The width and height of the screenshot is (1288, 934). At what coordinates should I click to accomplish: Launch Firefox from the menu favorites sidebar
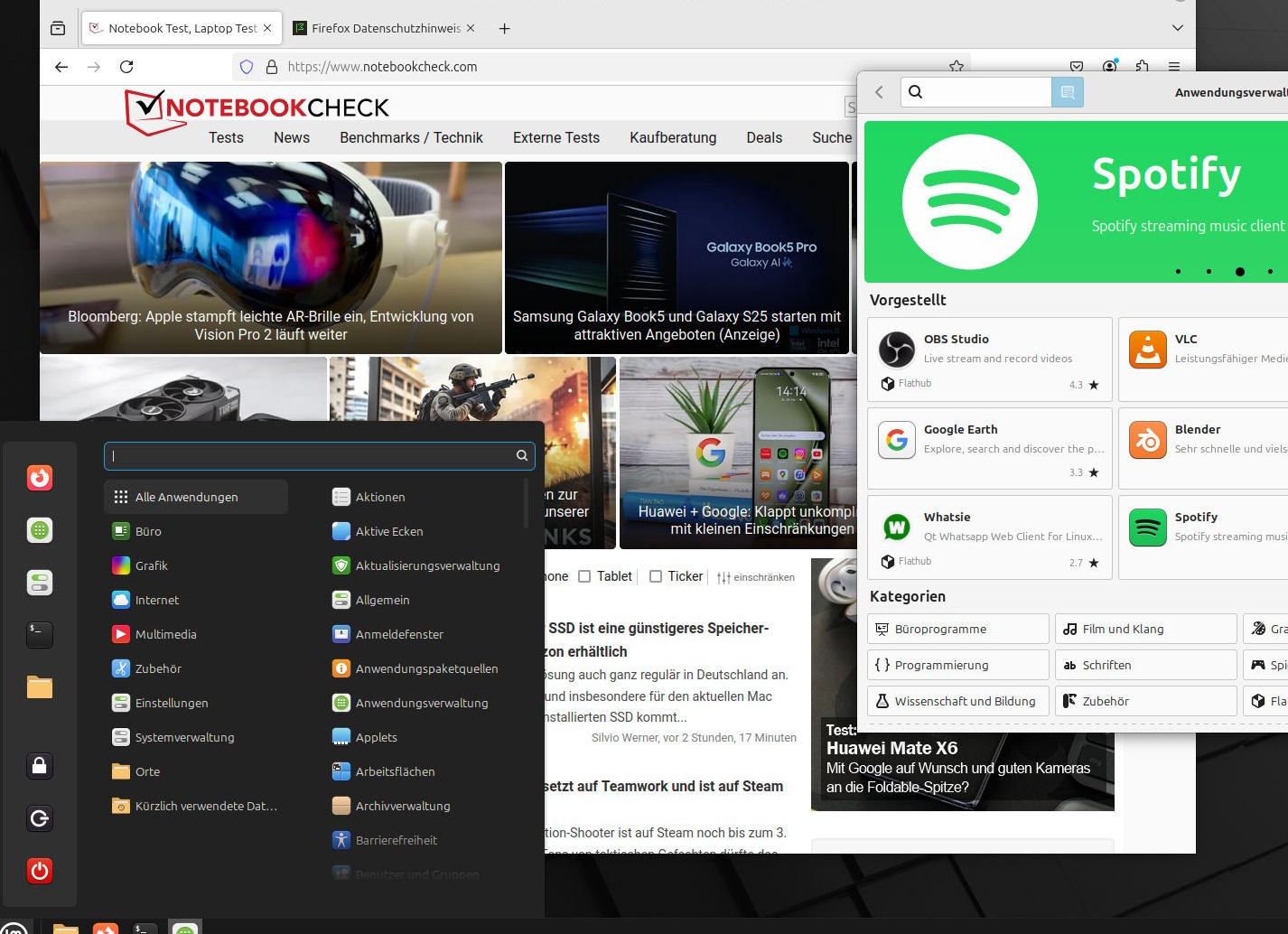(x=40, y=477)
